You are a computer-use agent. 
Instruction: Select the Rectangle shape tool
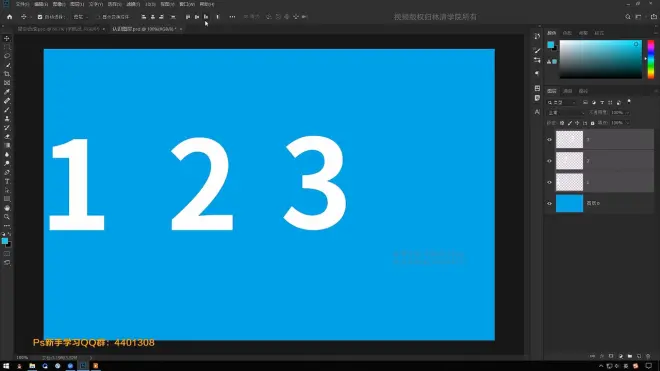7,199
